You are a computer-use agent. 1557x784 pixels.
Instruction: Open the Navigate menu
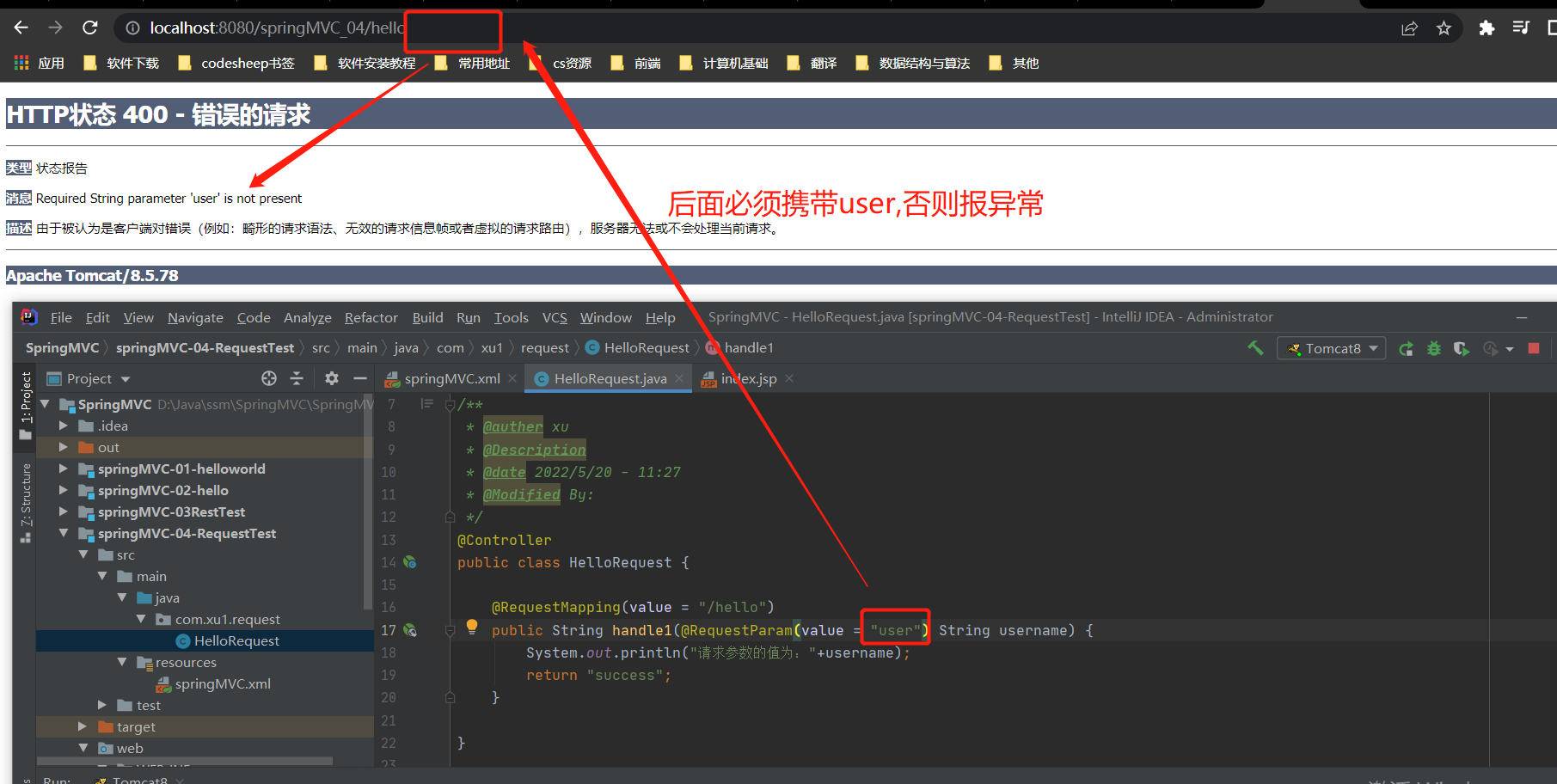tap(195, 317)
